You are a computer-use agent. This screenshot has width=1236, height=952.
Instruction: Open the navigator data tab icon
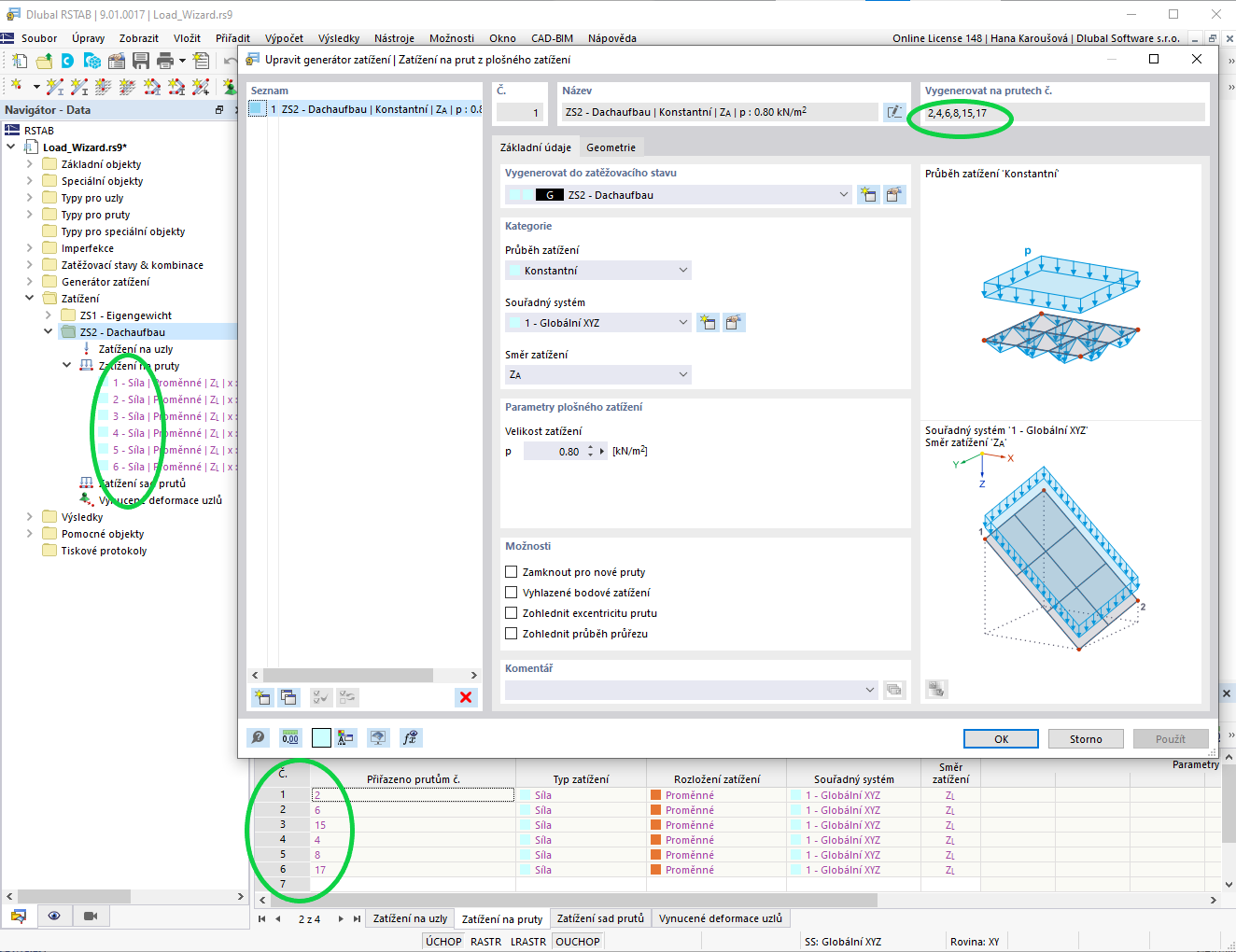18,916
